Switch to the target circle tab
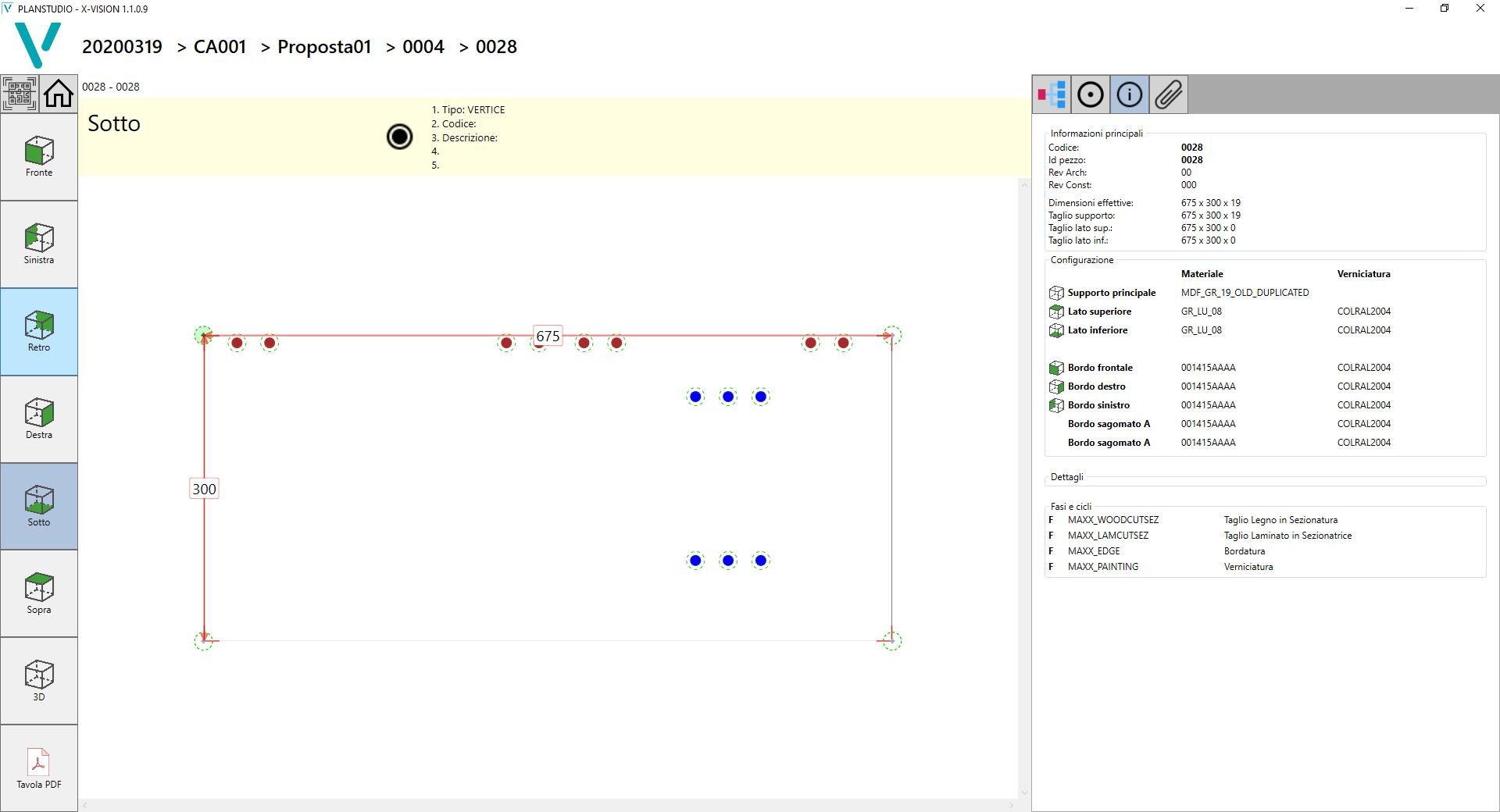 [1091, 94]
